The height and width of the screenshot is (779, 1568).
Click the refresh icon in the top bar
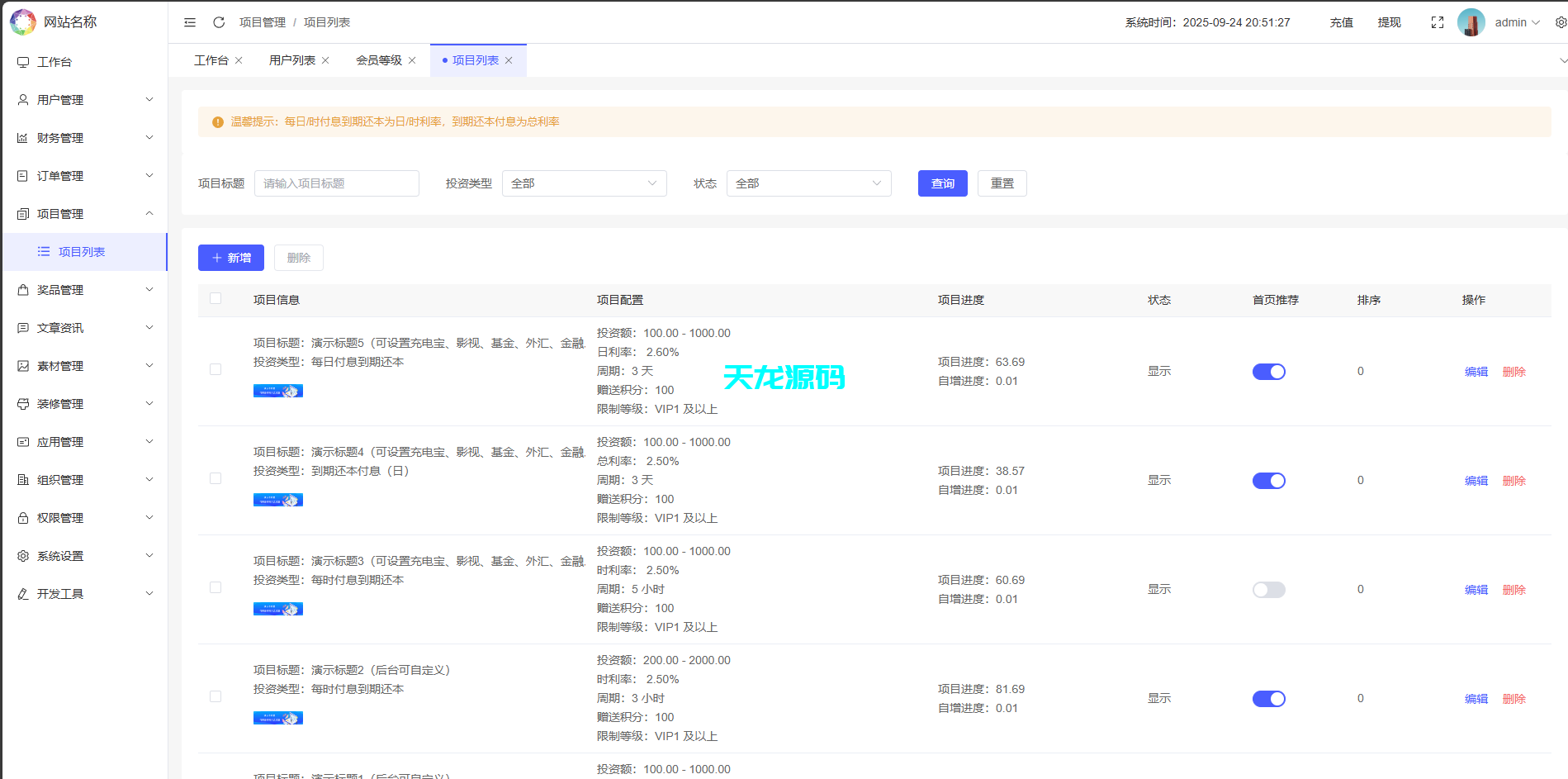tap(218, 22)
